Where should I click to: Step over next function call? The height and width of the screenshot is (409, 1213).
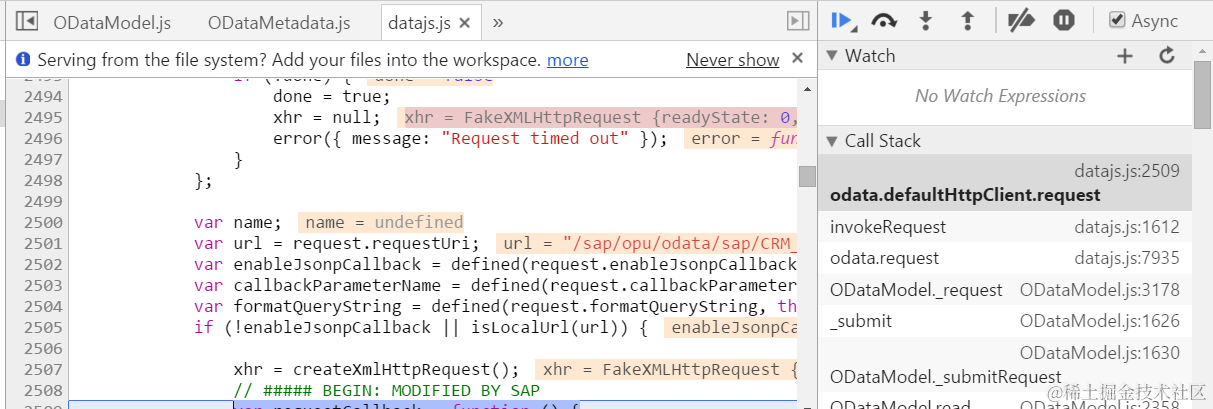tap(884, 21)
